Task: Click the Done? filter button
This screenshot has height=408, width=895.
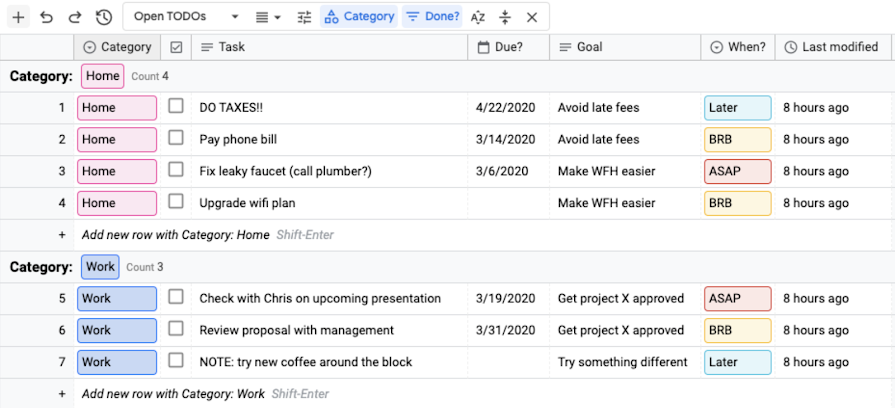Action: click(432, 17)
